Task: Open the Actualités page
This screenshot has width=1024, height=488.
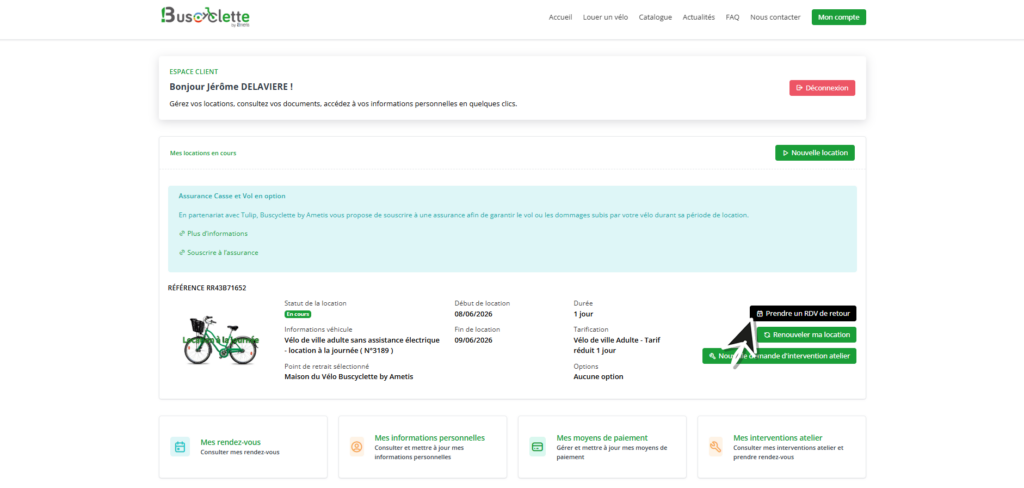Action: (x=699, y=18)
